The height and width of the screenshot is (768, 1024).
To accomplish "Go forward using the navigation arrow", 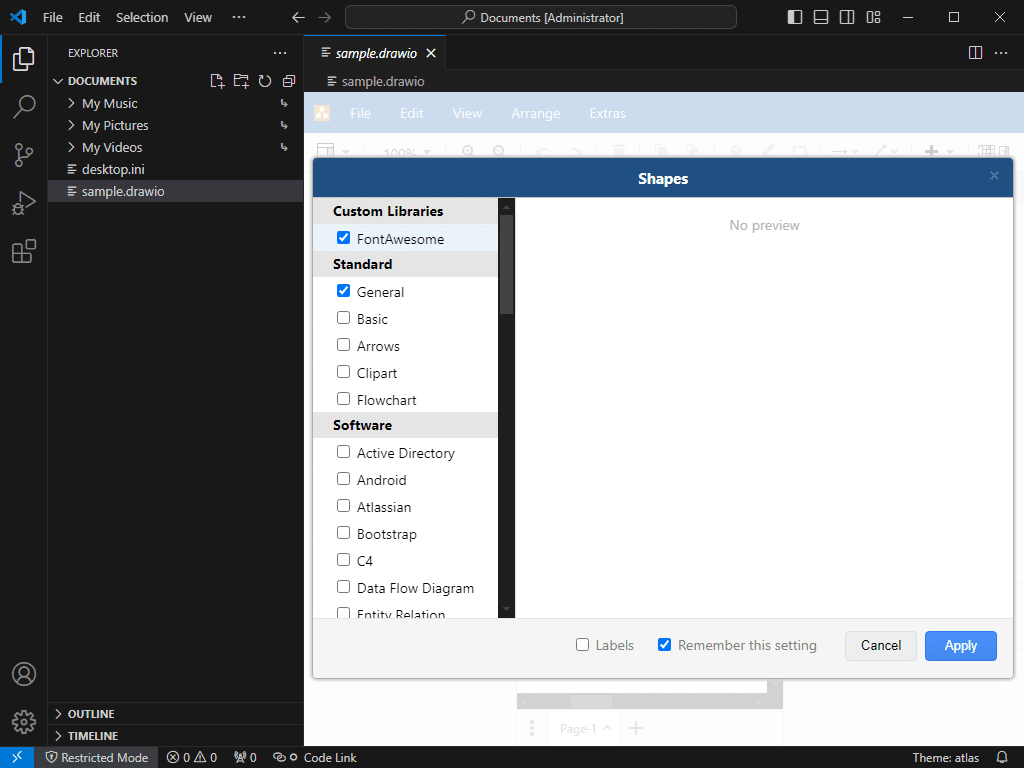I will [325, 18].
